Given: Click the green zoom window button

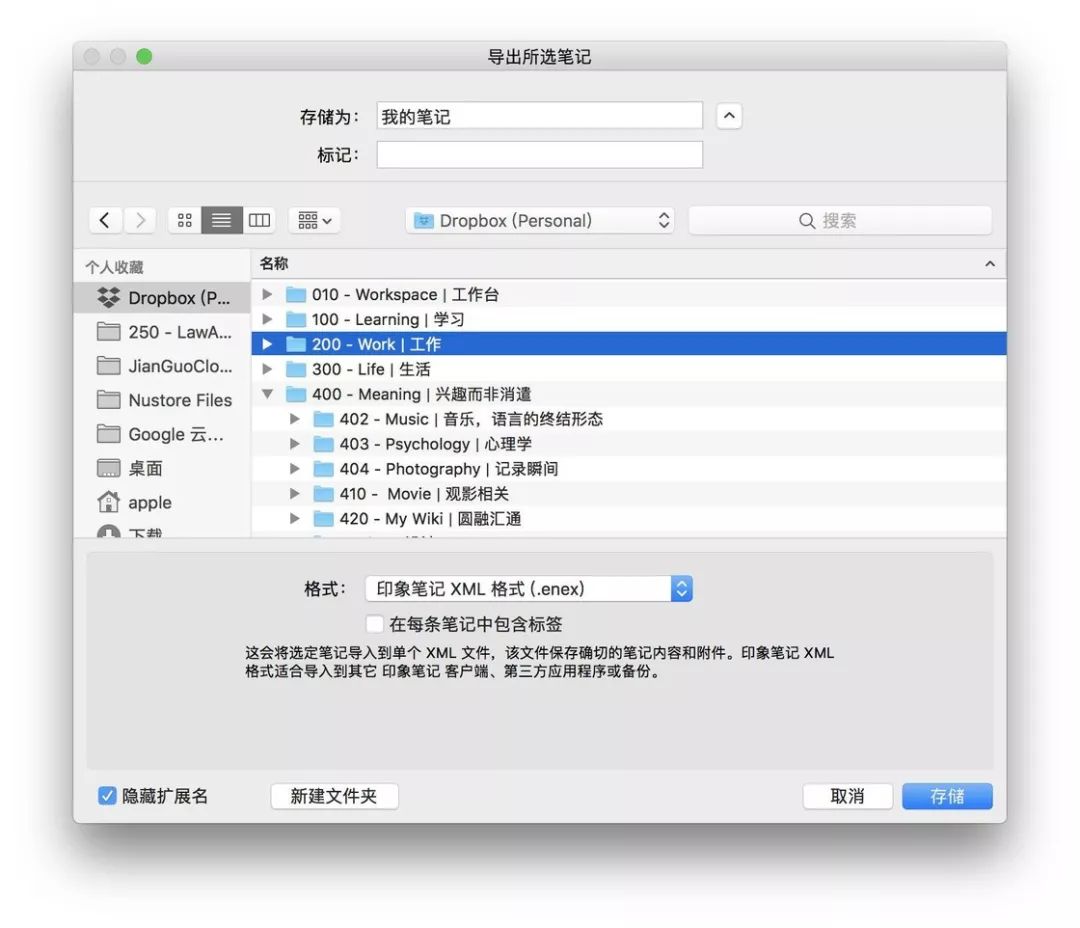Looking at the screenshot, I should tap(144, 56).
